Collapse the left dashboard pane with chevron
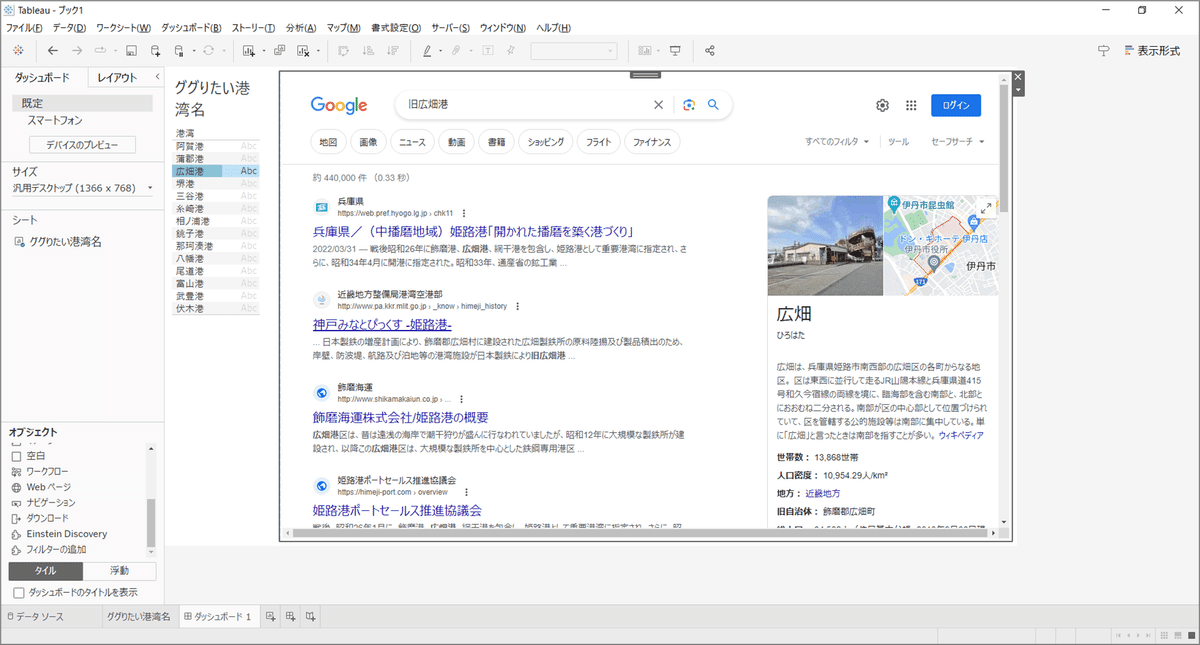This screenshot has width=1200, height=645. 157,77
